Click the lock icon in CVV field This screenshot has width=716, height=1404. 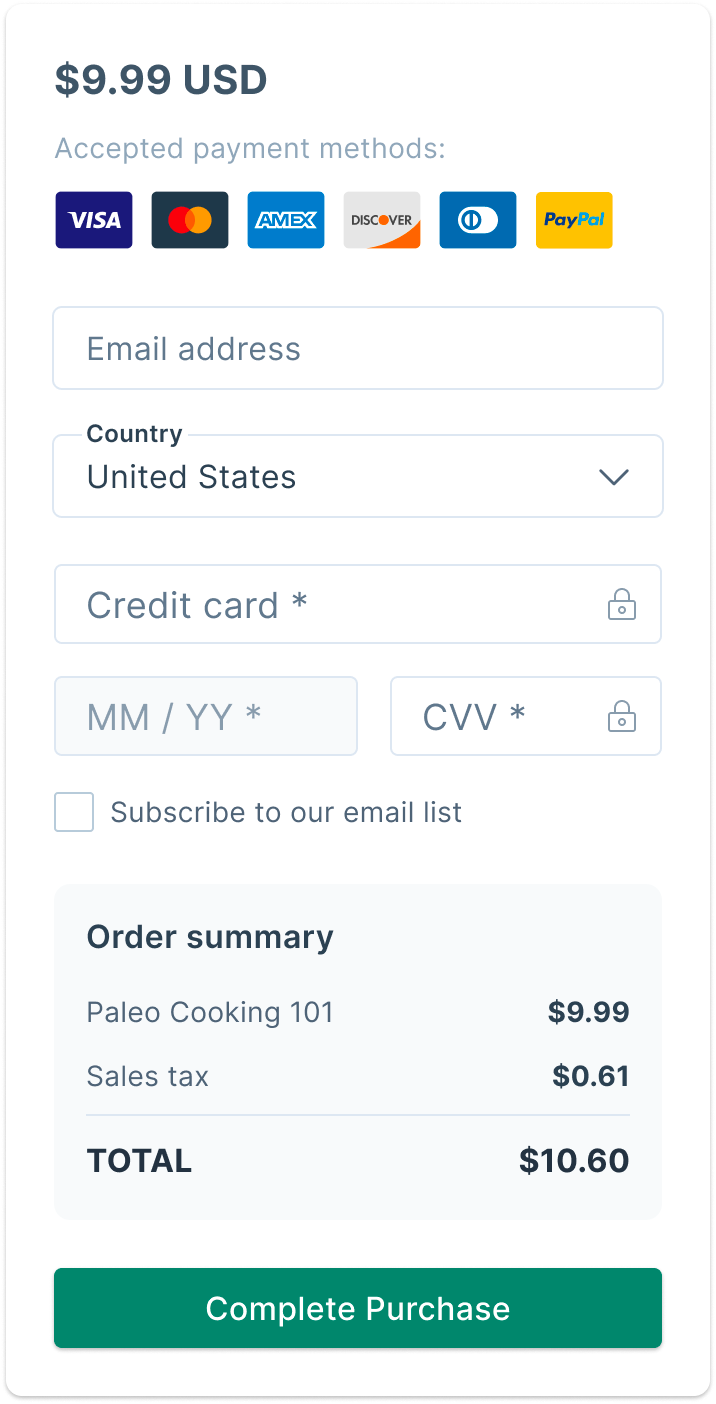click(622, 717)
